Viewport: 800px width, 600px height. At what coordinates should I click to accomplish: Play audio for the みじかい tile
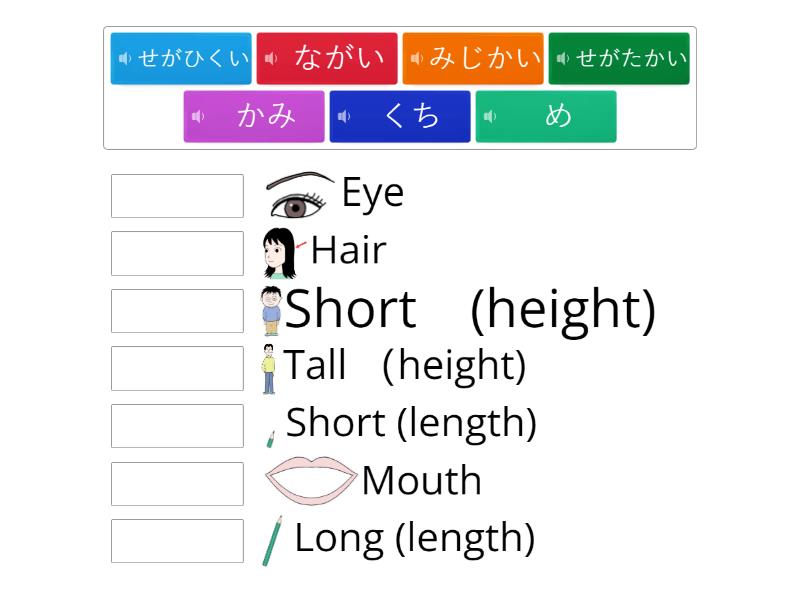click(417, 58)
